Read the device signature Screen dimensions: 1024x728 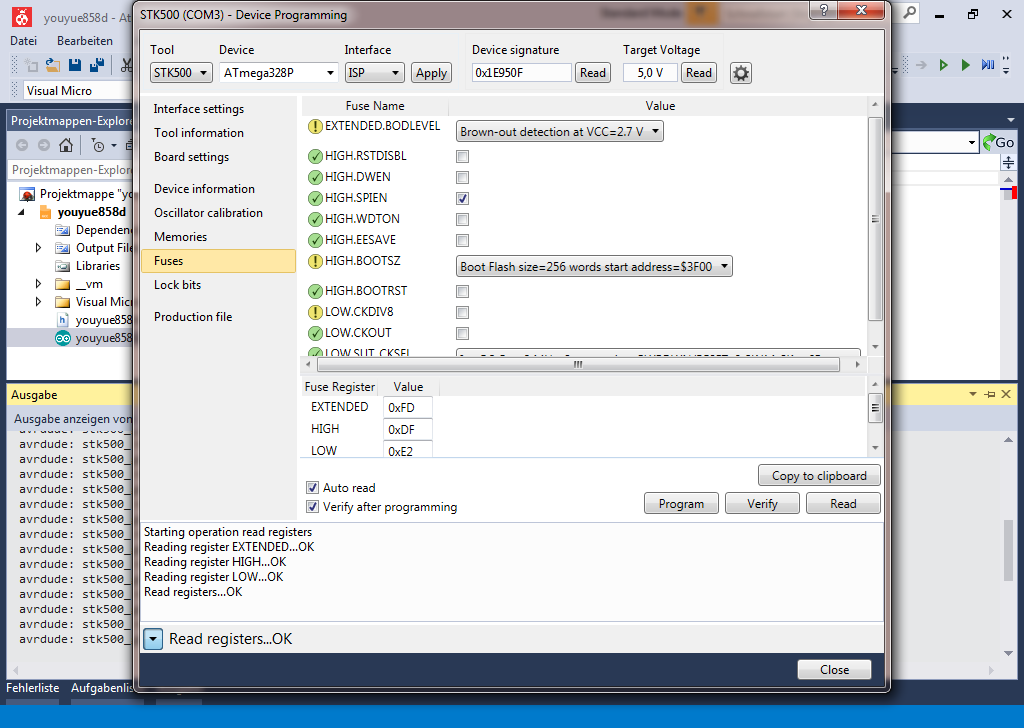(593, 73)
